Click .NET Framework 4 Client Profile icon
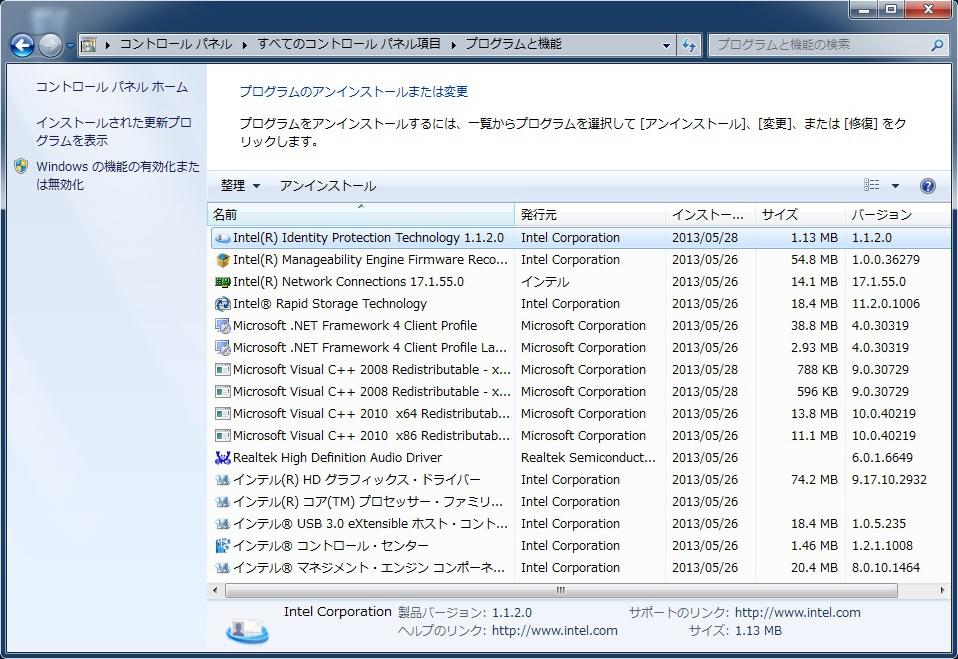958x659 pixels. point(223,326)
